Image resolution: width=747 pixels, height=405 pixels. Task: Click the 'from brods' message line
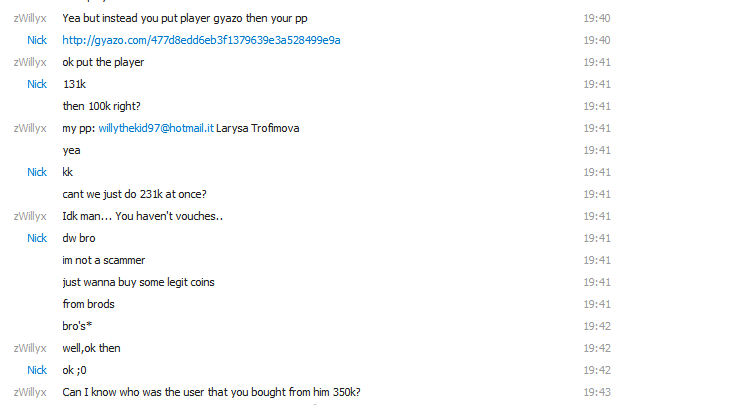tap(88, 304)
